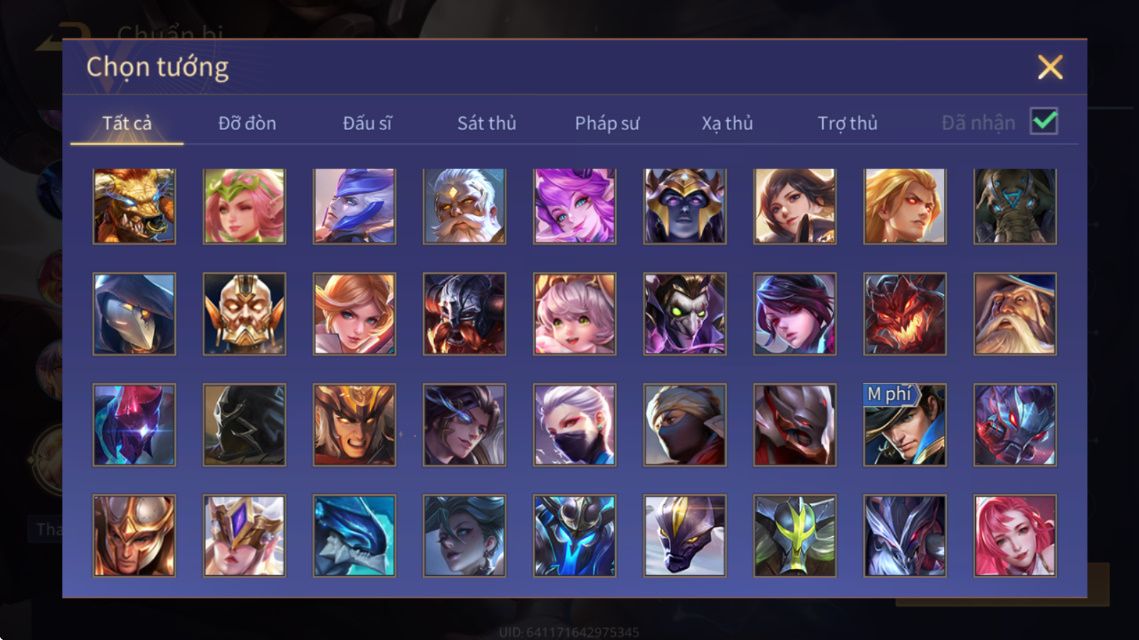Pick the pink-haired woman in bottom row
Image resolution: width=1139 pixels, height=640 pixels.
point(1015,535)
